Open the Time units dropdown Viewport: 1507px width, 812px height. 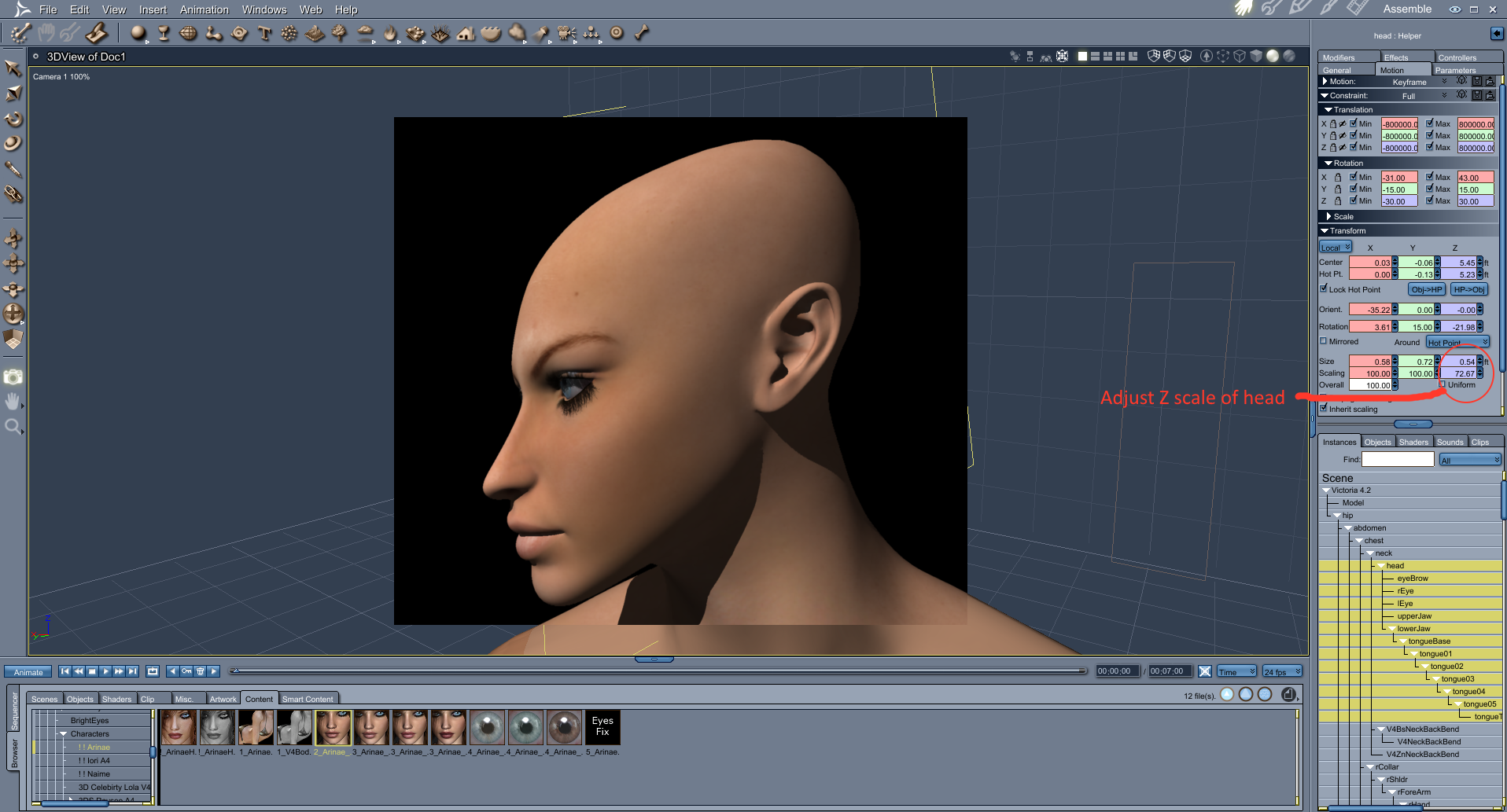pyautogui.click(x=1237, y=671)
